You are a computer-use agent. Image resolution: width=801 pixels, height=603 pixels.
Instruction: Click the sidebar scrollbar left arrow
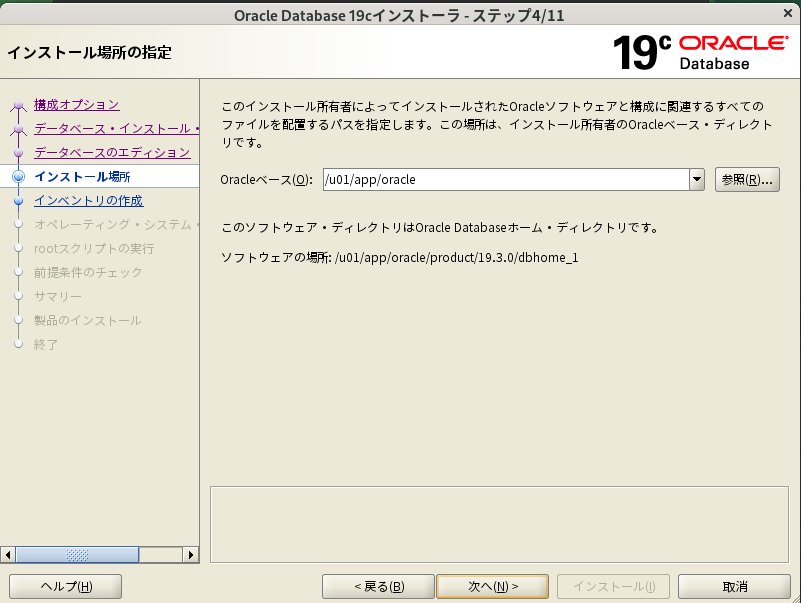click(8, 554)
